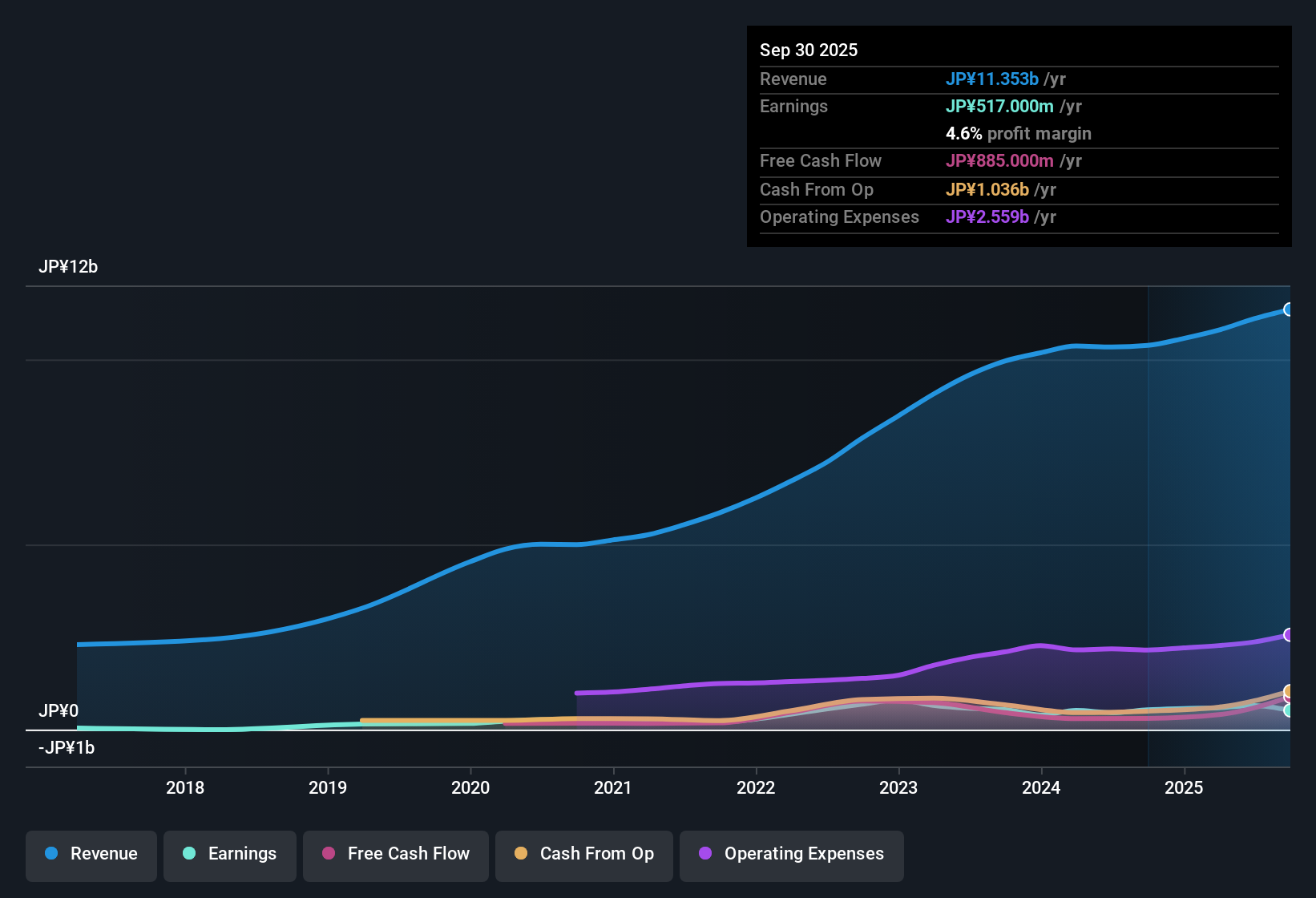Click the Revenue legend button
Image resolution: width=1316 pixels, height=898 pixels.
(91, 854)
